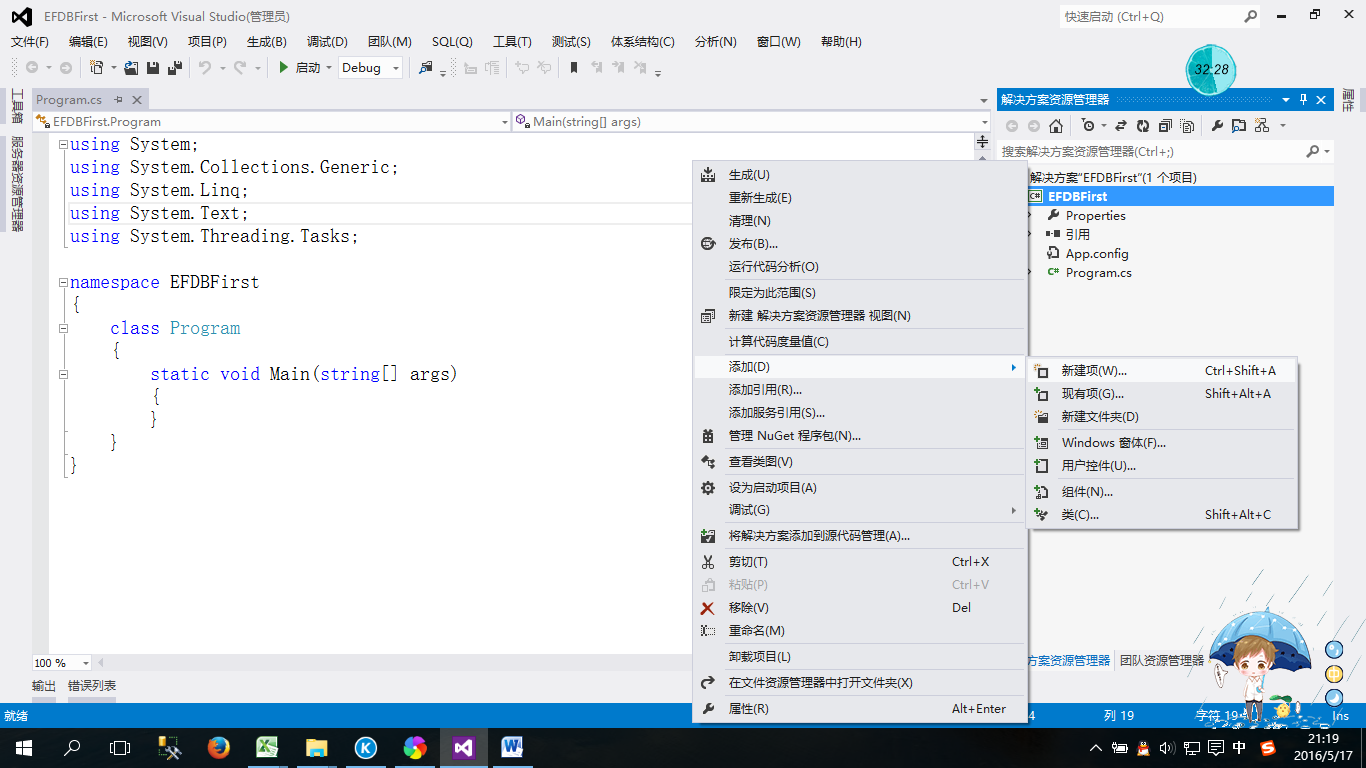Click the Redo arrow in the toolbar

pos(240,67)
